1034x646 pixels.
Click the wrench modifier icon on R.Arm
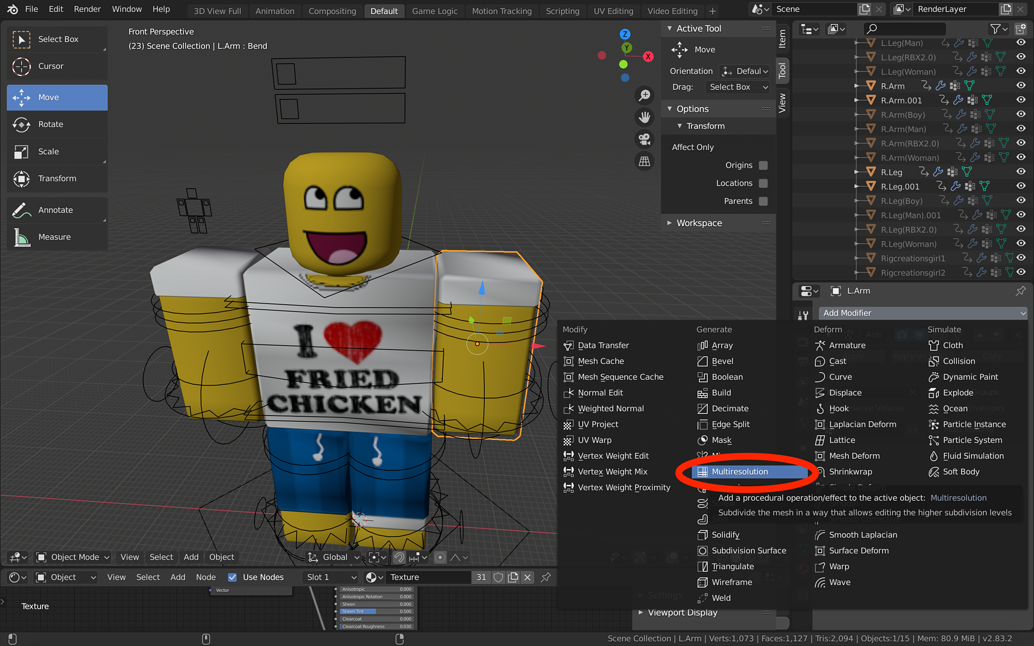tap(939, 85)
